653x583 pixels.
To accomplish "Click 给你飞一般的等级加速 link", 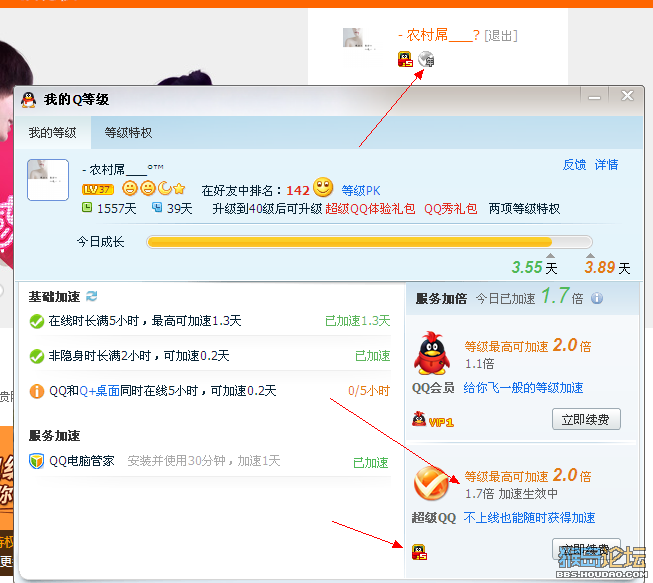I will tap(523, 388).
